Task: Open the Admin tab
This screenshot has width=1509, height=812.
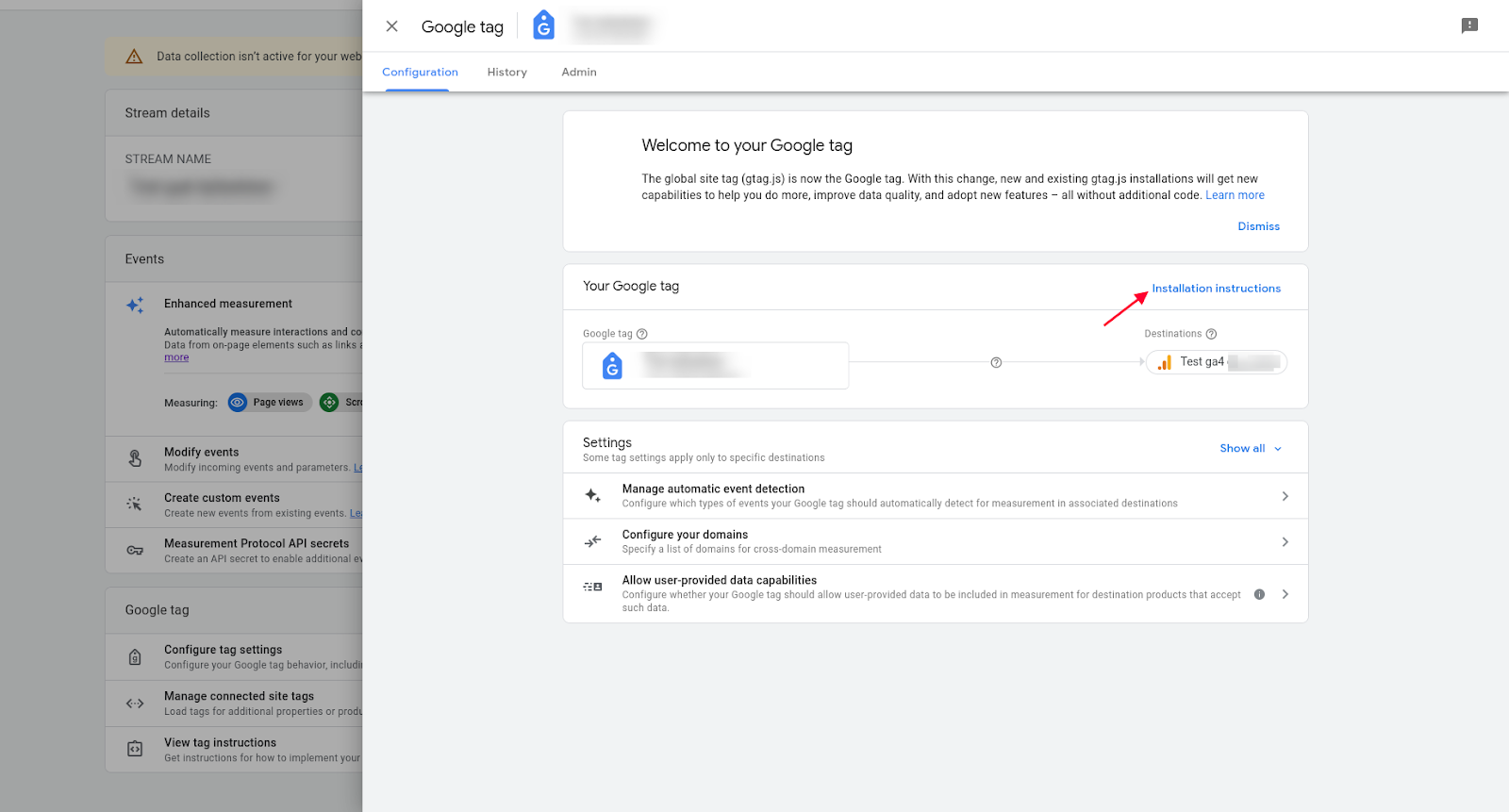Action: [579, 72]
